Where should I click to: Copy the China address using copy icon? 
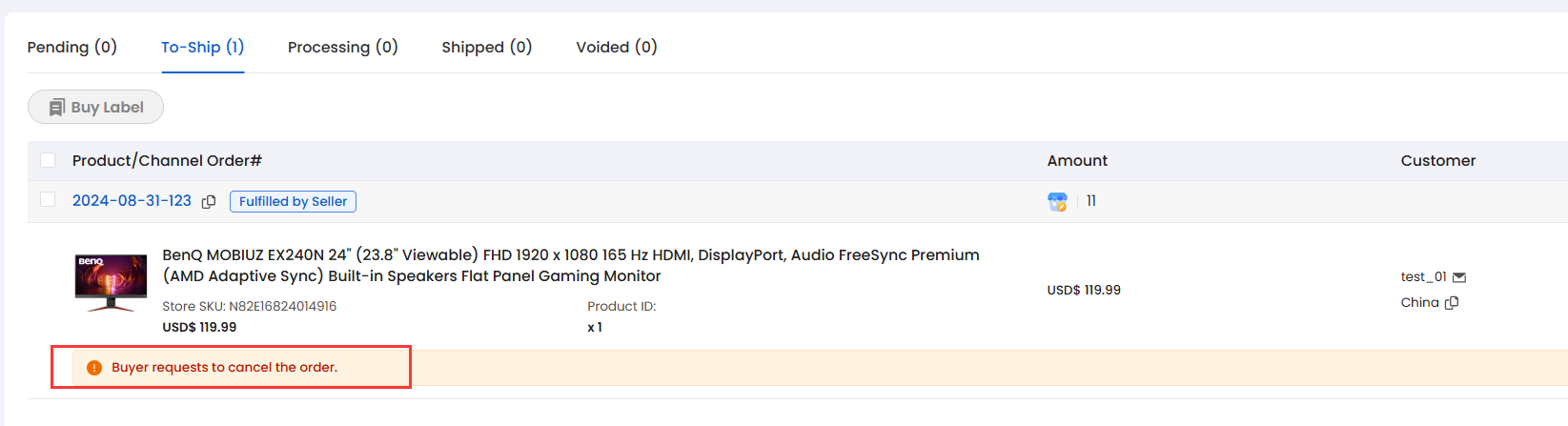(x=1452, y=303)
